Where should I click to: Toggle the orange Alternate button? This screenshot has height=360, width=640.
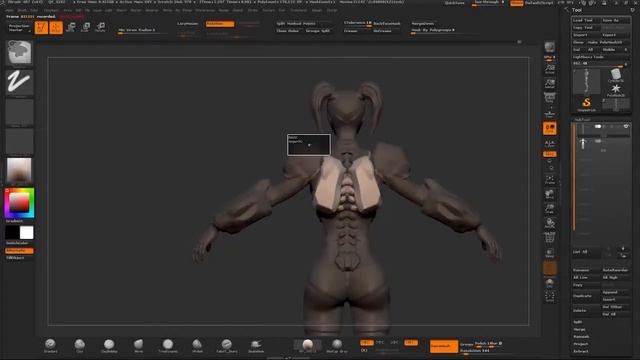coord(19,251)
